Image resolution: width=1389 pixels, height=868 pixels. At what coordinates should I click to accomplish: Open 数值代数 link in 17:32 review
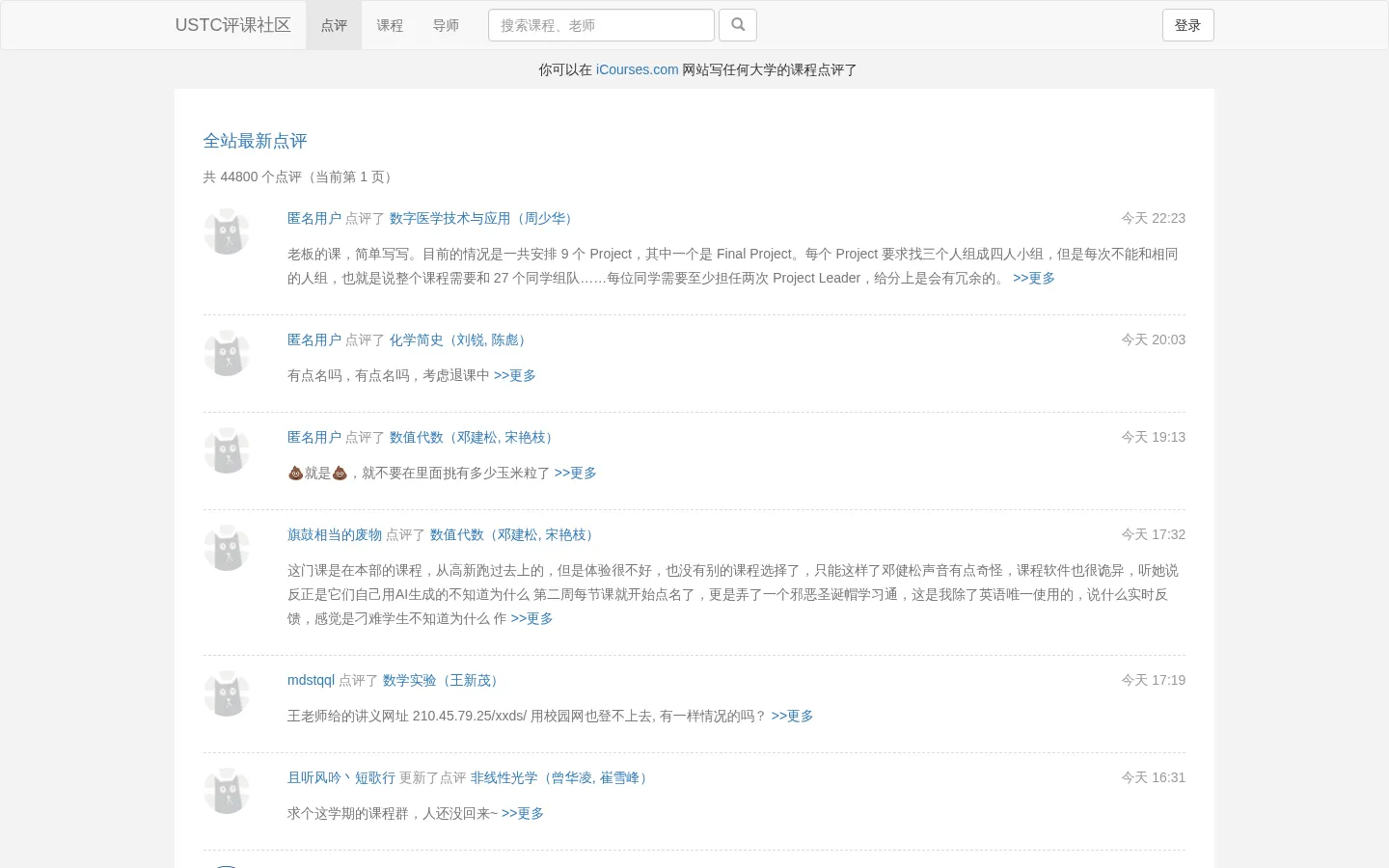(x=514, y=534)
